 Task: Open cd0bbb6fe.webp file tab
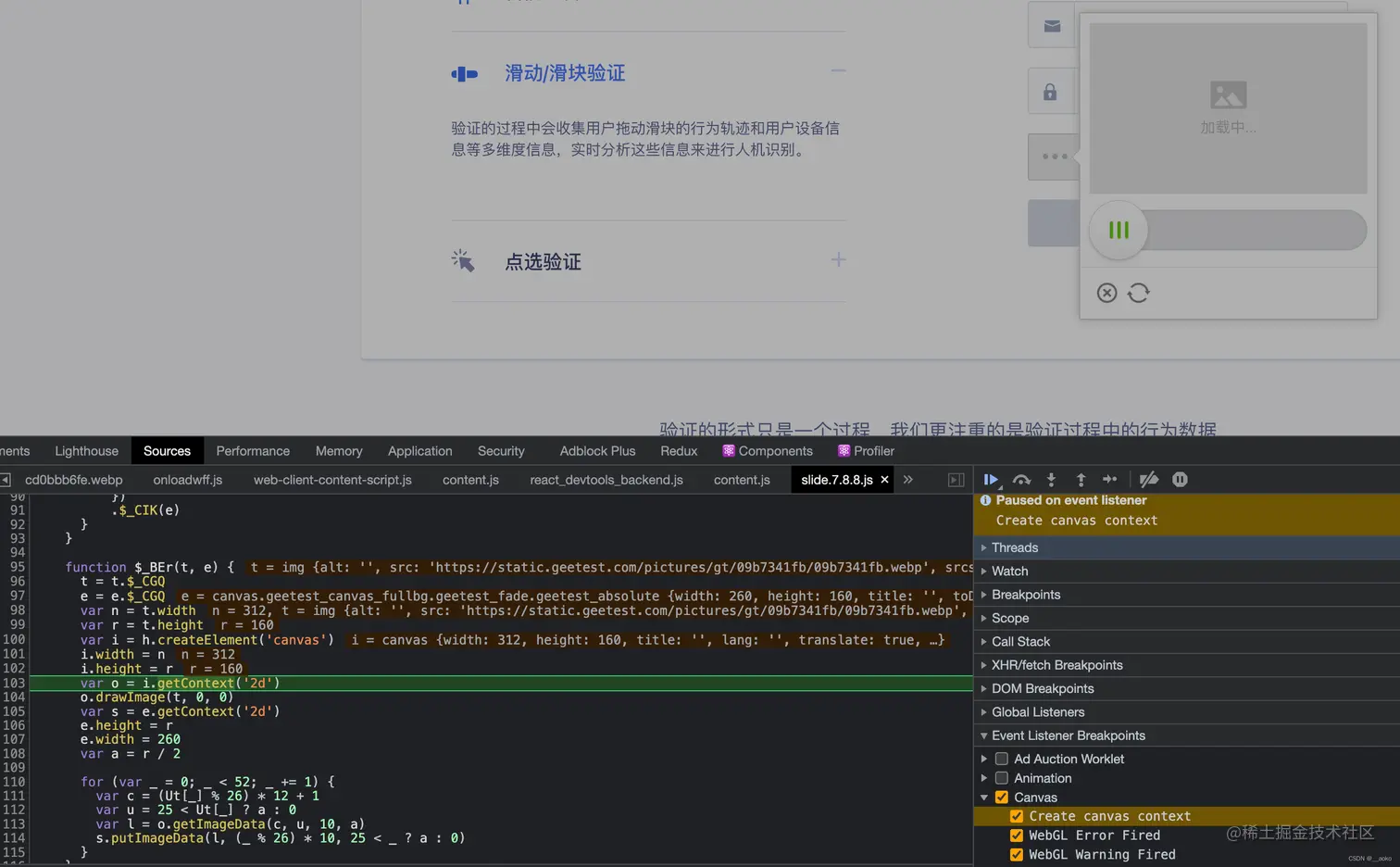[x=73, y=480]
